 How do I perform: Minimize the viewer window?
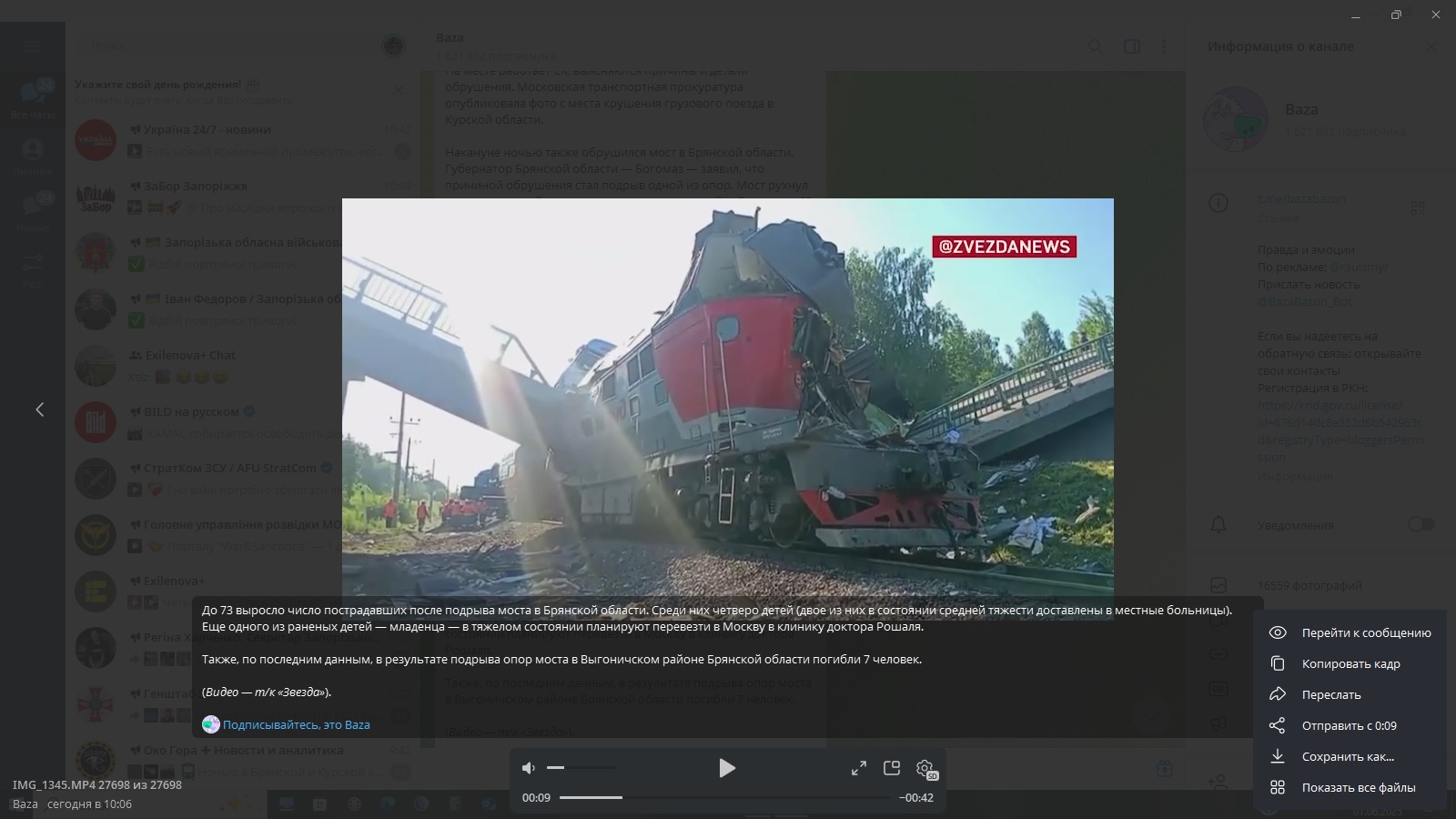(x=1356, y=15)
